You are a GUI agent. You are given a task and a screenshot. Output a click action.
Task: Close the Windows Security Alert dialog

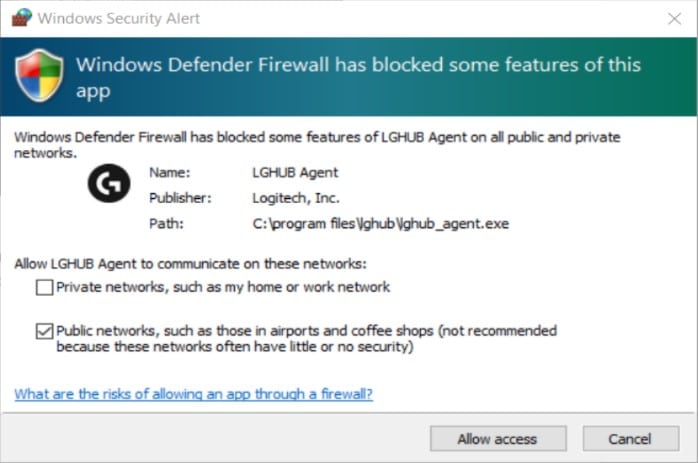click(673, 18)
